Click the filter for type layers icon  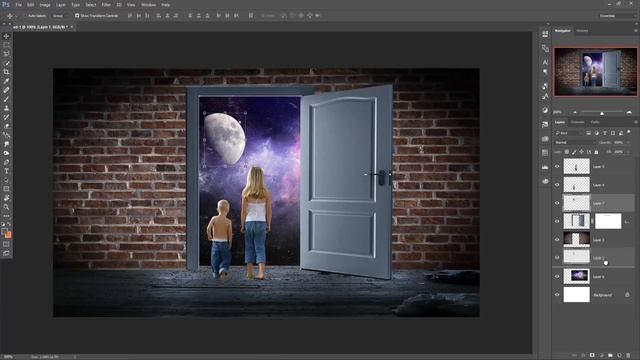click(x=604, y=133)
